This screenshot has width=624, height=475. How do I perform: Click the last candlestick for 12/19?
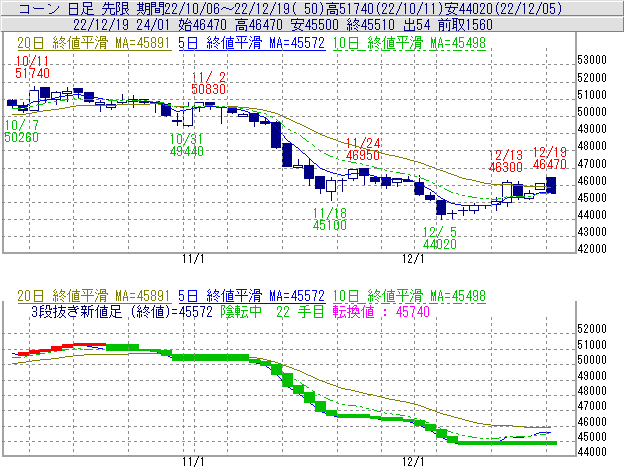pyautogui.click(x=551, y=185)
